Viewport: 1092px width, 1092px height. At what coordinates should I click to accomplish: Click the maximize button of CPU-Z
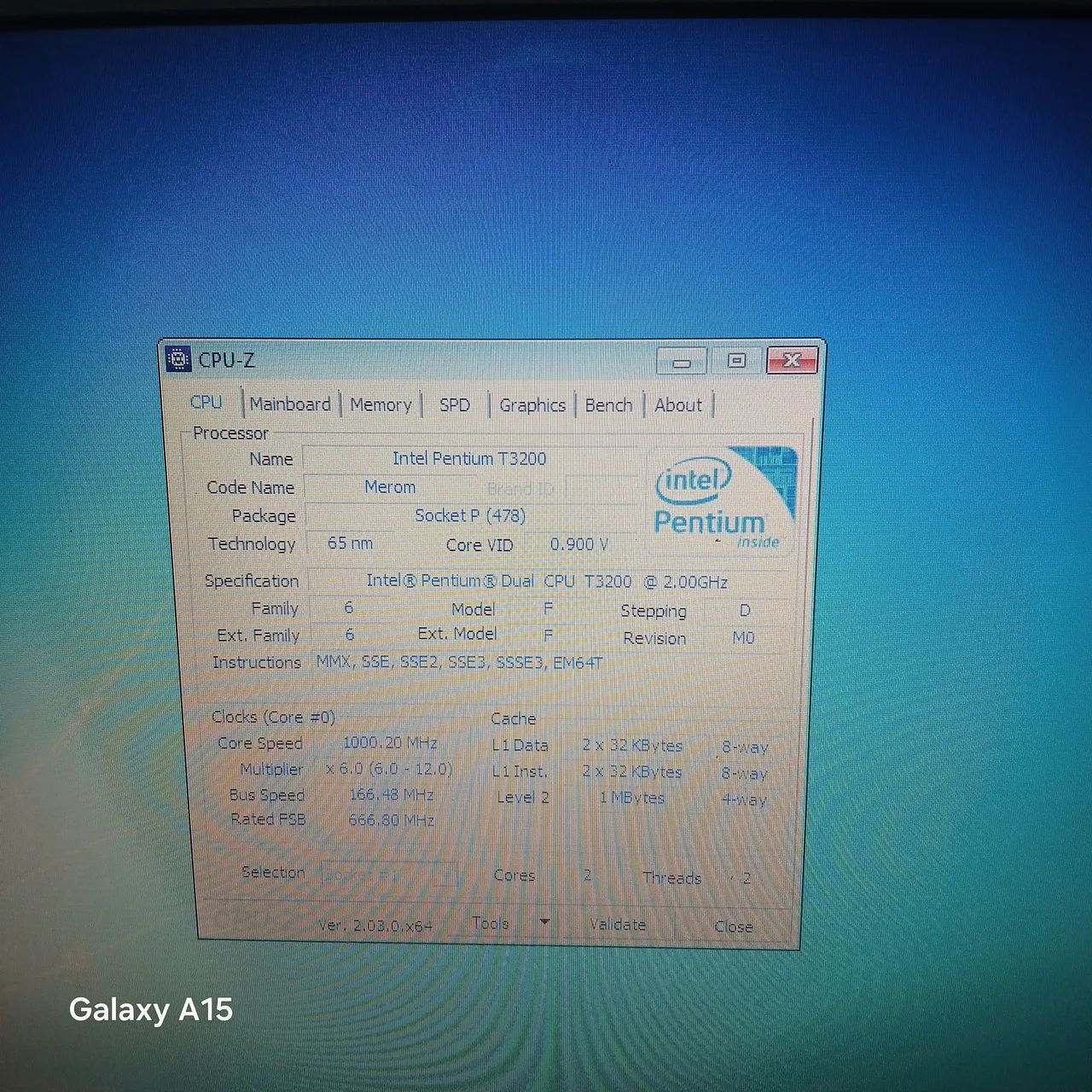(x=736, y=361)
